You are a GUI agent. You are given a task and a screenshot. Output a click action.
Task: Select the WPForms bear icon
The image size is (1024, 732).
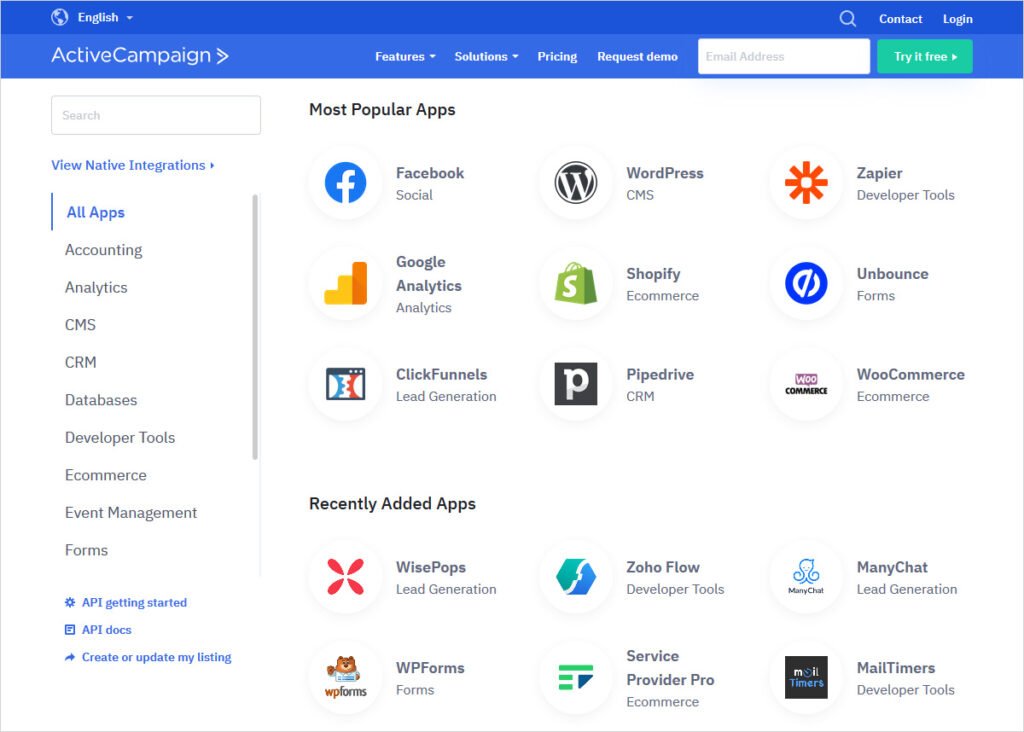[x=344, y=679]
